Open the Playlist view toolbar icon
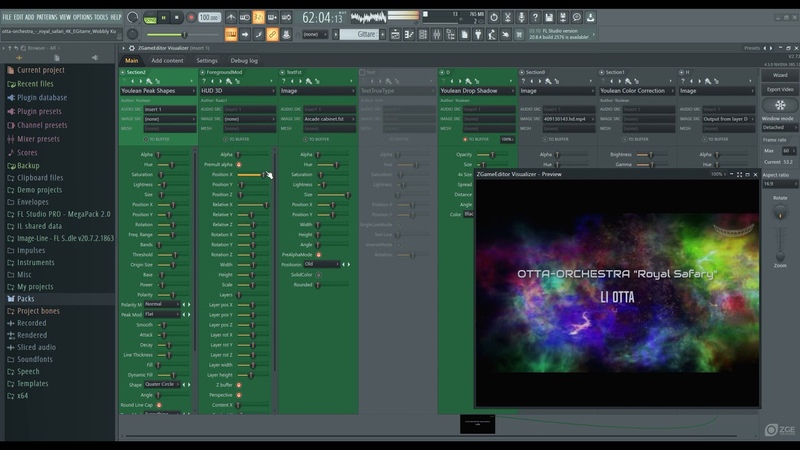This screenshot has width=800, height=450. (395, 34)
